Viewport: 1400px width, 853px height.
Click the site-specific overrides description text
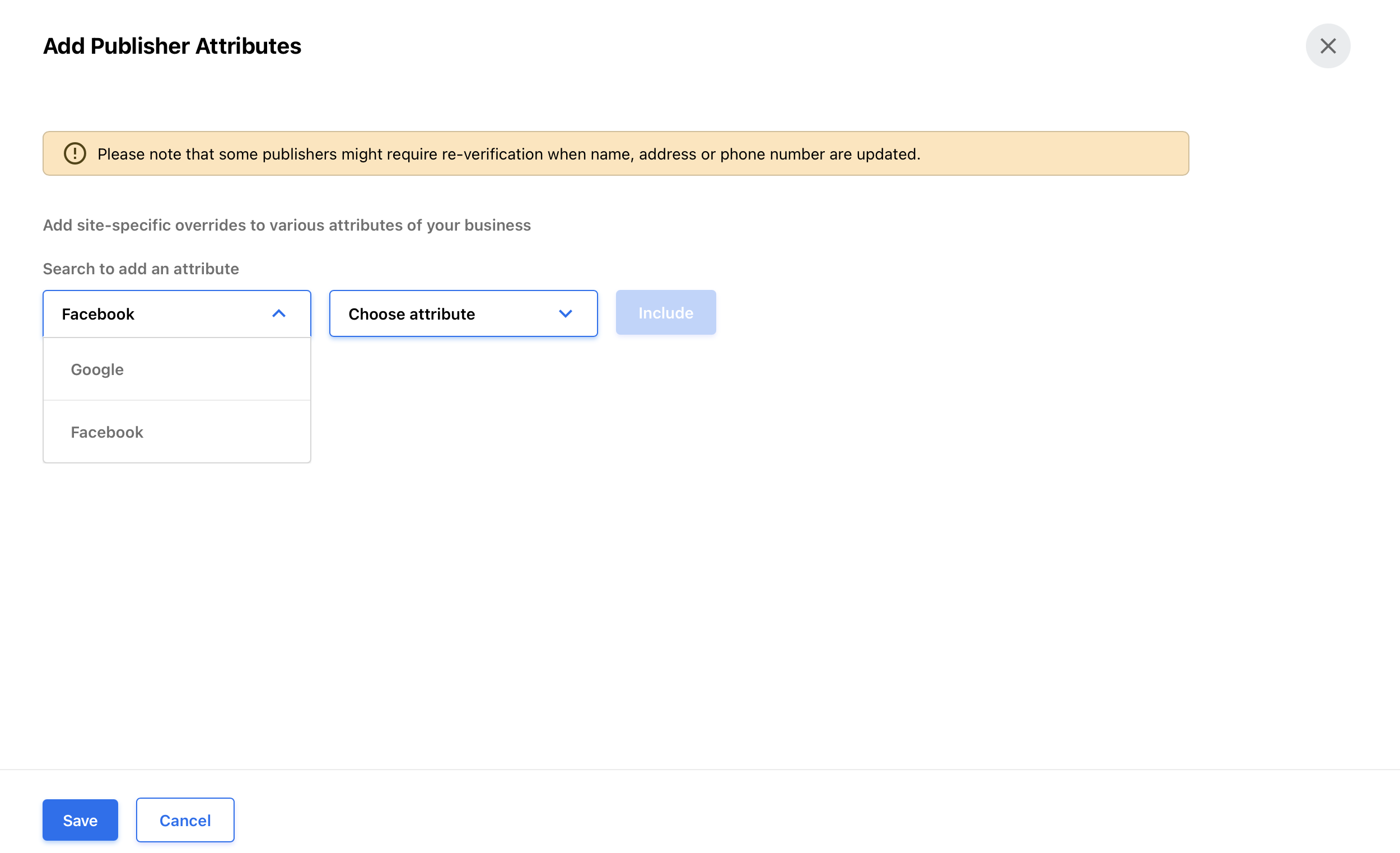coord(286,225)
